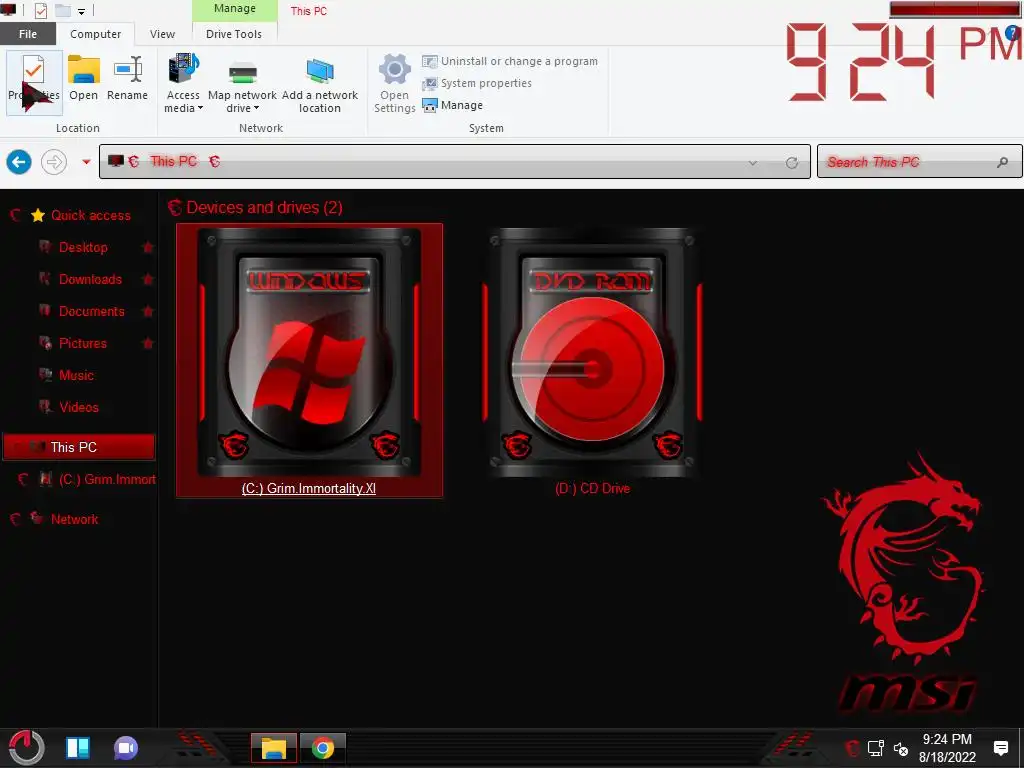Click the Open folder icon in ribbon
The height and width of the screenshot is (768, 1024).
point(84,71)
